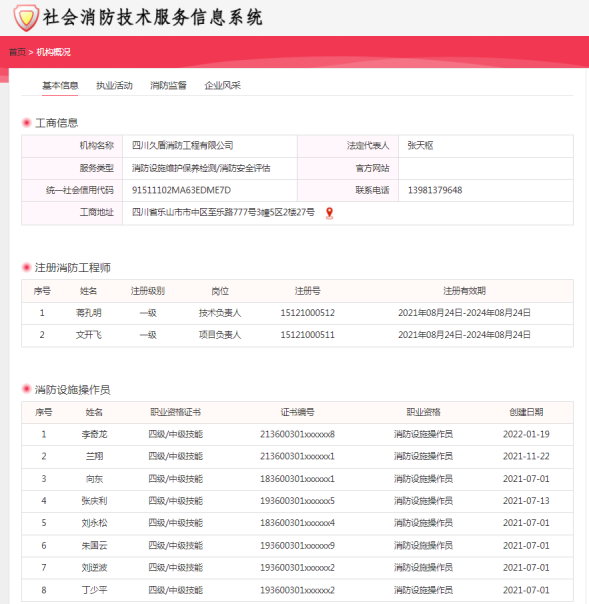The width and height of the screenshot is (589, 604).
Task: Click engineer name 文开飞
Action: (x=89, y=335)
